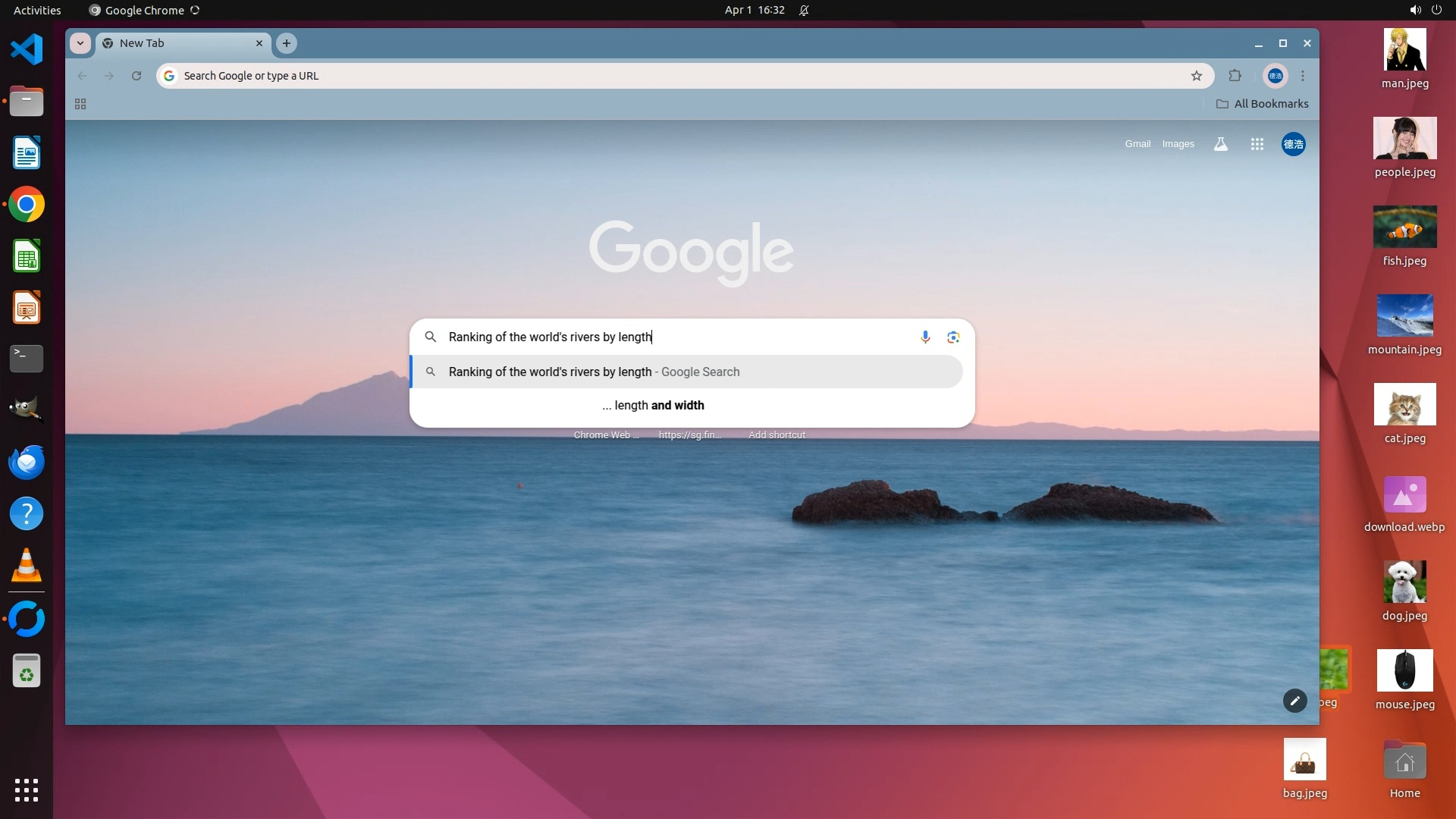Image resolution: width=1456 pixels, height=819 pixels.
Task: Open the Chrome three-dot menu
Action: click(1303, 76)
